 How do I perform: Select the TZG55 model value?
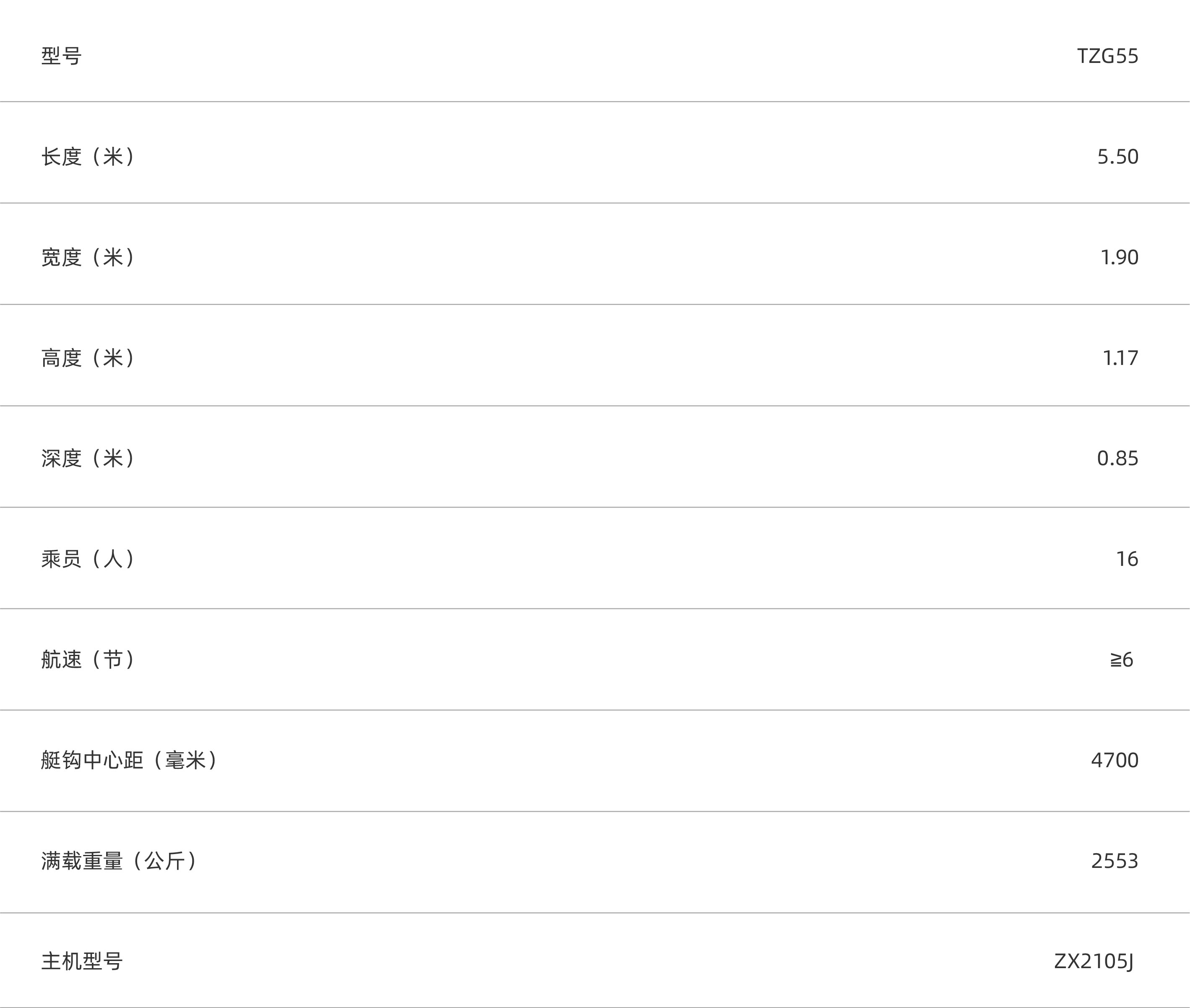tap(1107, 56)
